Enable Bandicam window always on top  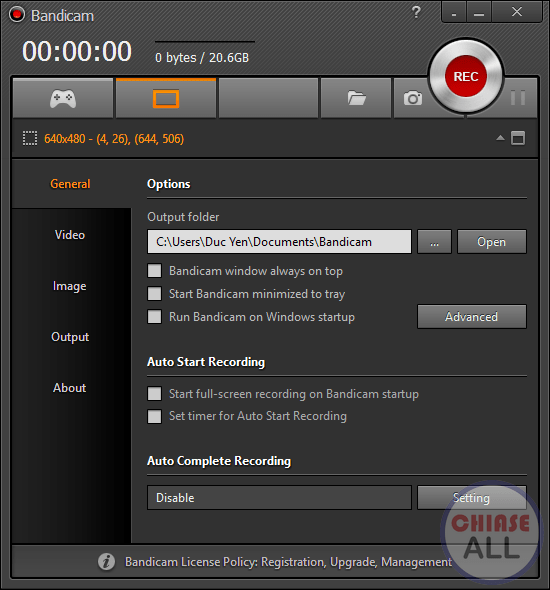tap(154, 271)
